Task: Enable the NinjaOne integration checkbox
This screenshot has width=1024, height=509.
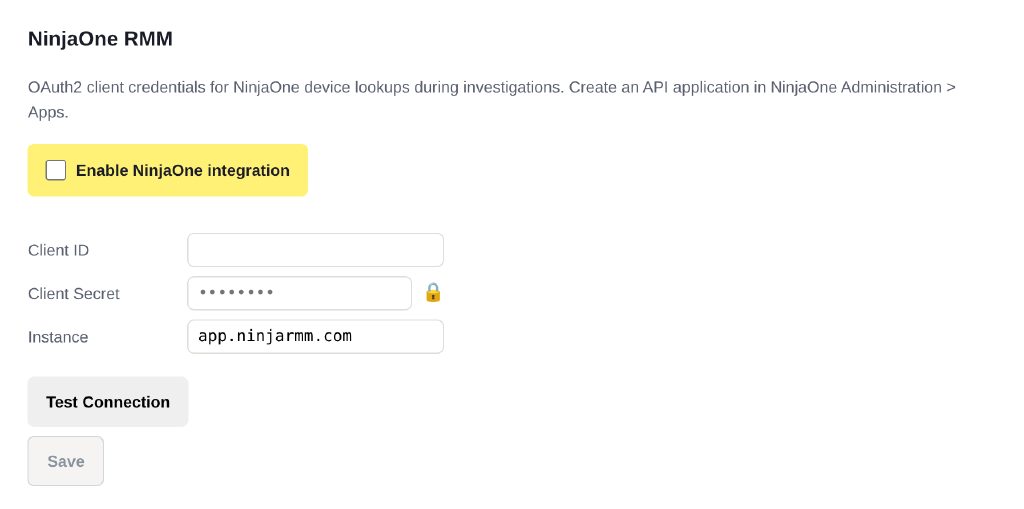Action: coord(56,171)
